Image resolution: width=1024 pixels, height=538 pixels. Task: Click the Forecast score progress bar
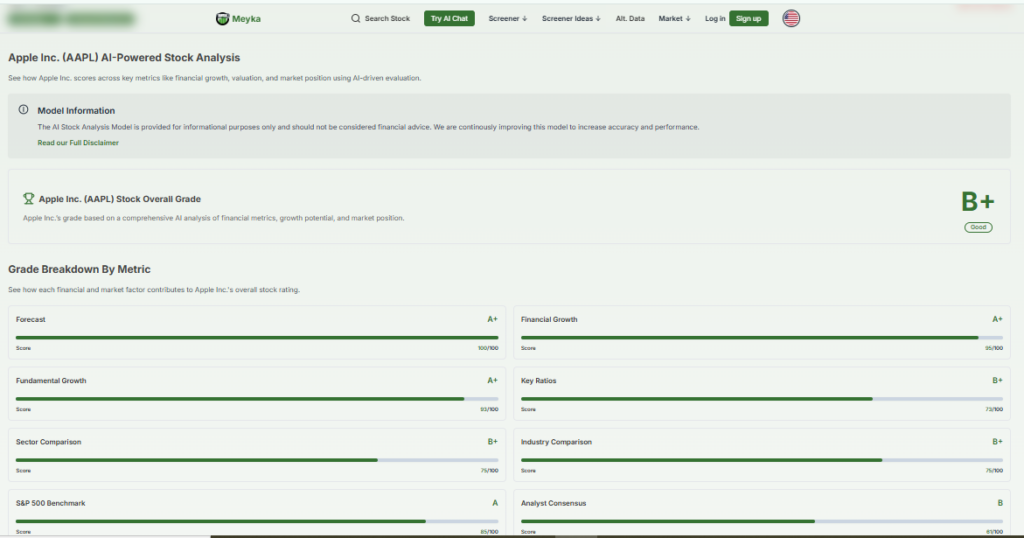pyautogui.click(x=257, y=338)
